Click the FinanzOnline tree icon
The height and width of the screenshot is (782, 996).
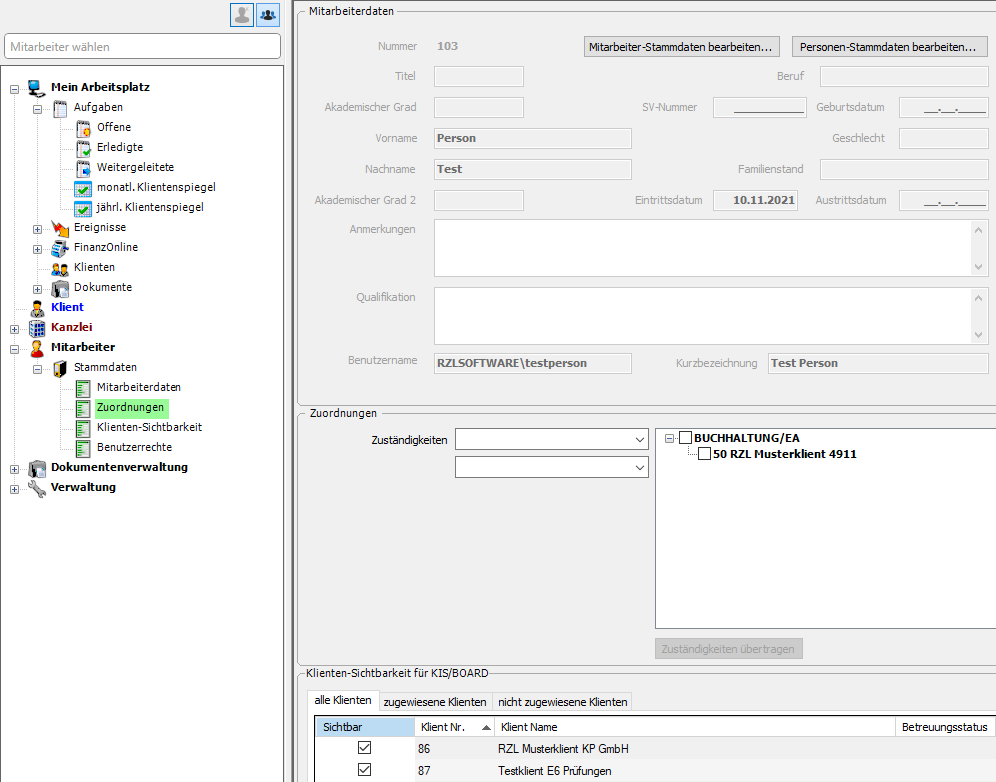(x=60, y=247)
